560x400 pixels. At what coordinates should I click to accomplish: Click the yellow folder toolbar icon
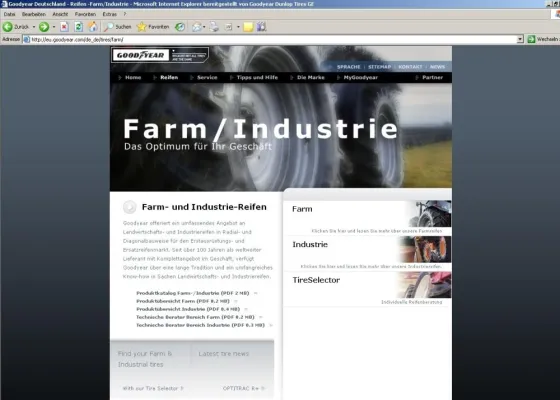(x=248, y=27)
